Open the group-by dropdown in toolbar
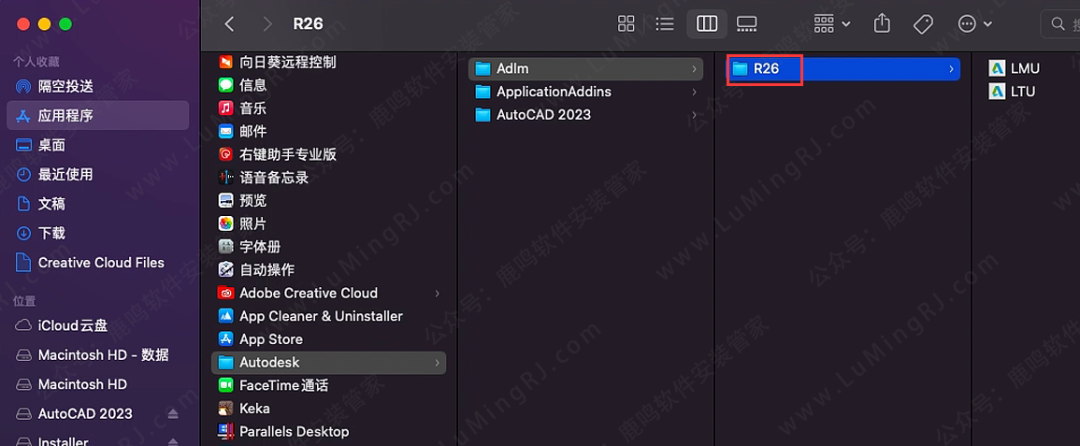Viewport: 1080px width, 446px height. click(x=831, y=23)
